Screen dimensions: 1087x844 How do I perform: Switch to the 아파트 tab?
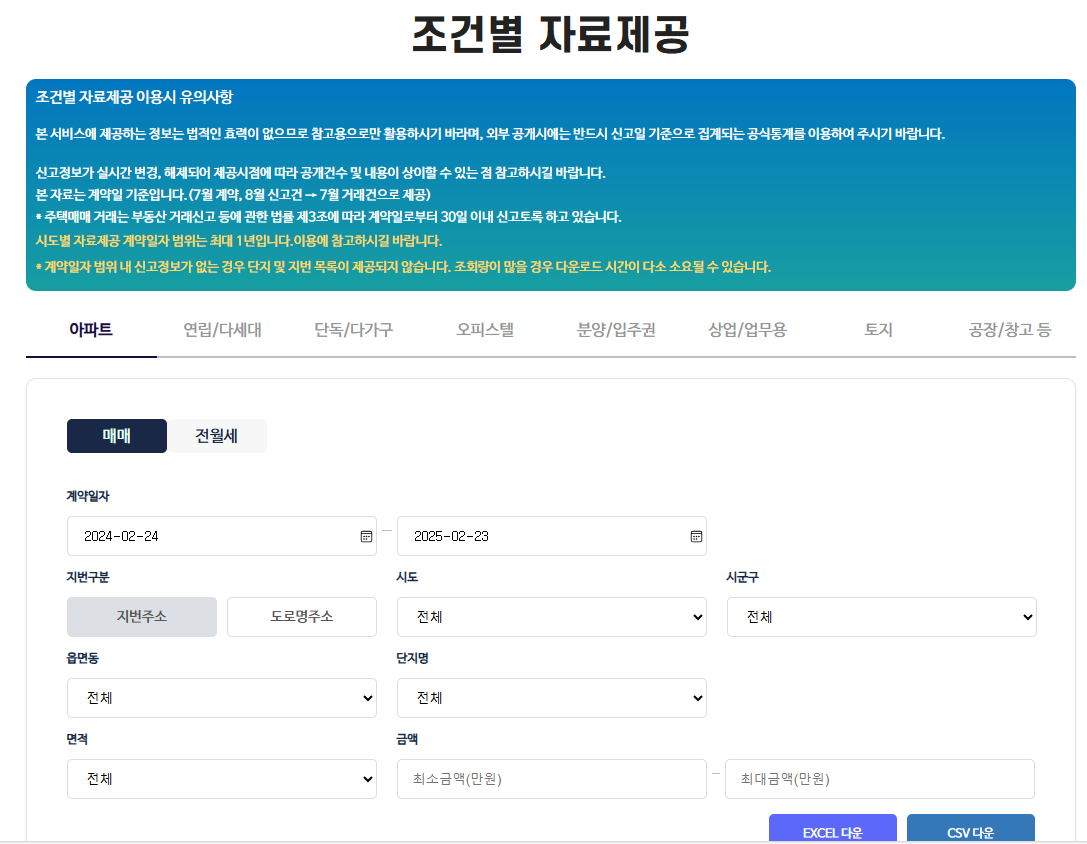tap(91, 329)
